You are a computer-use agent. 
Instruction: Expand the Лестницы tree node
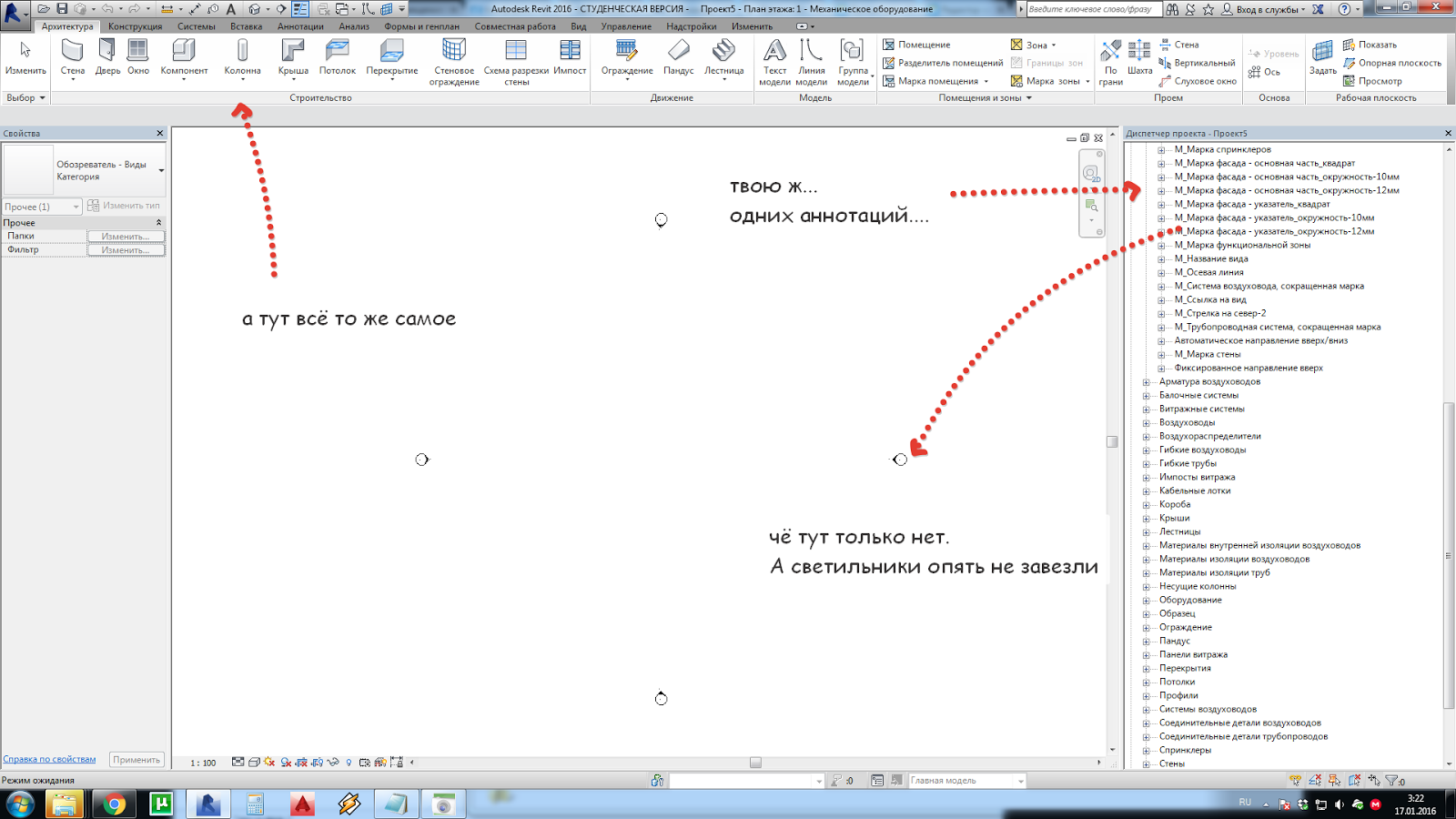click(1147, 532)
